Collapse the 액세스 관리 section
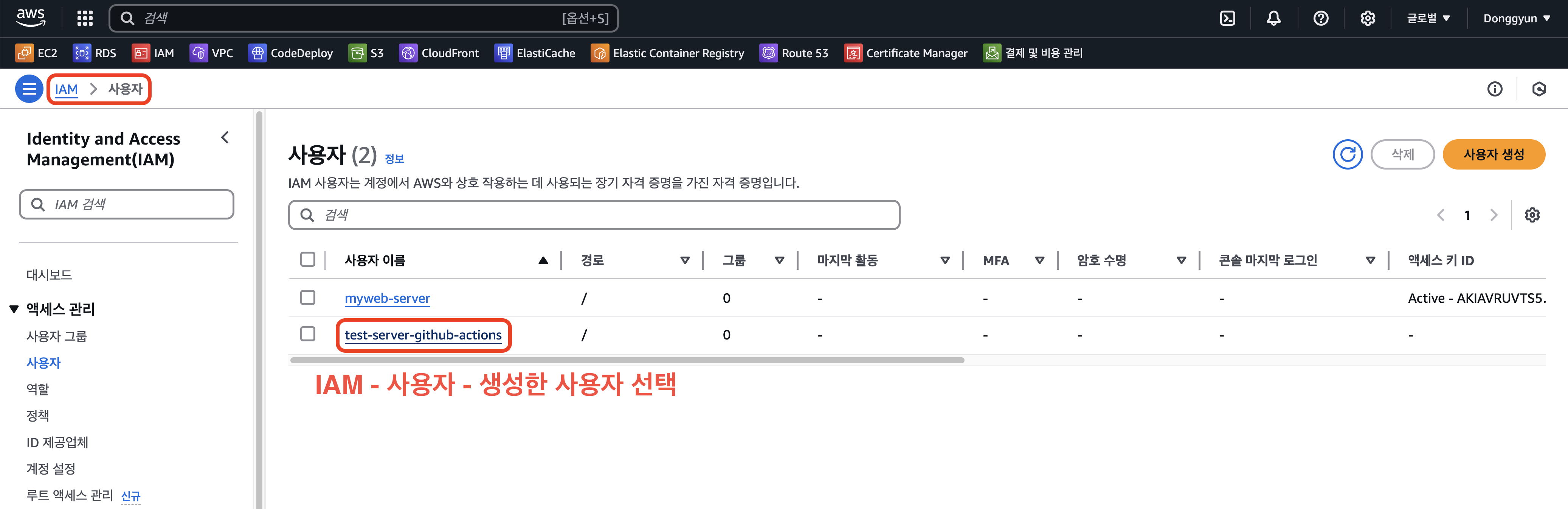Screen dimensions: 1568x509 pyautogui.click(x=14, y=309)
